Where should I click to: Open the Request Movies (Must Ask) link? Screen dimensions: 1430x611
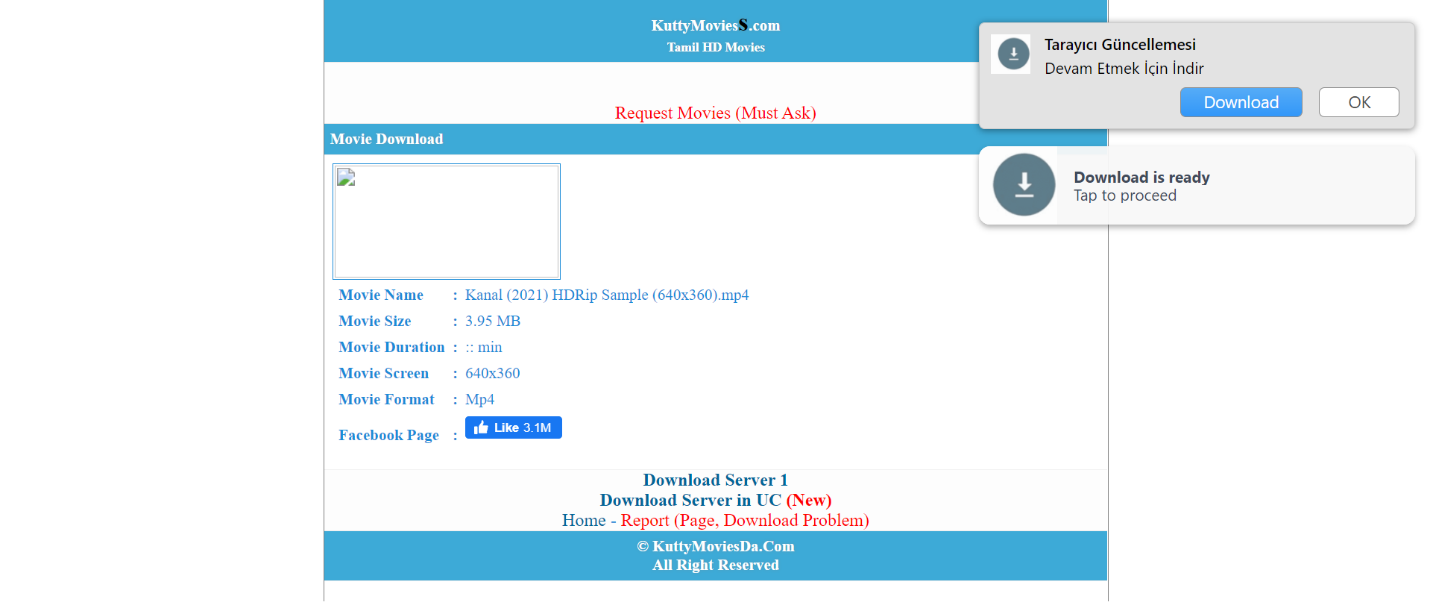click(x=715, y=113)
